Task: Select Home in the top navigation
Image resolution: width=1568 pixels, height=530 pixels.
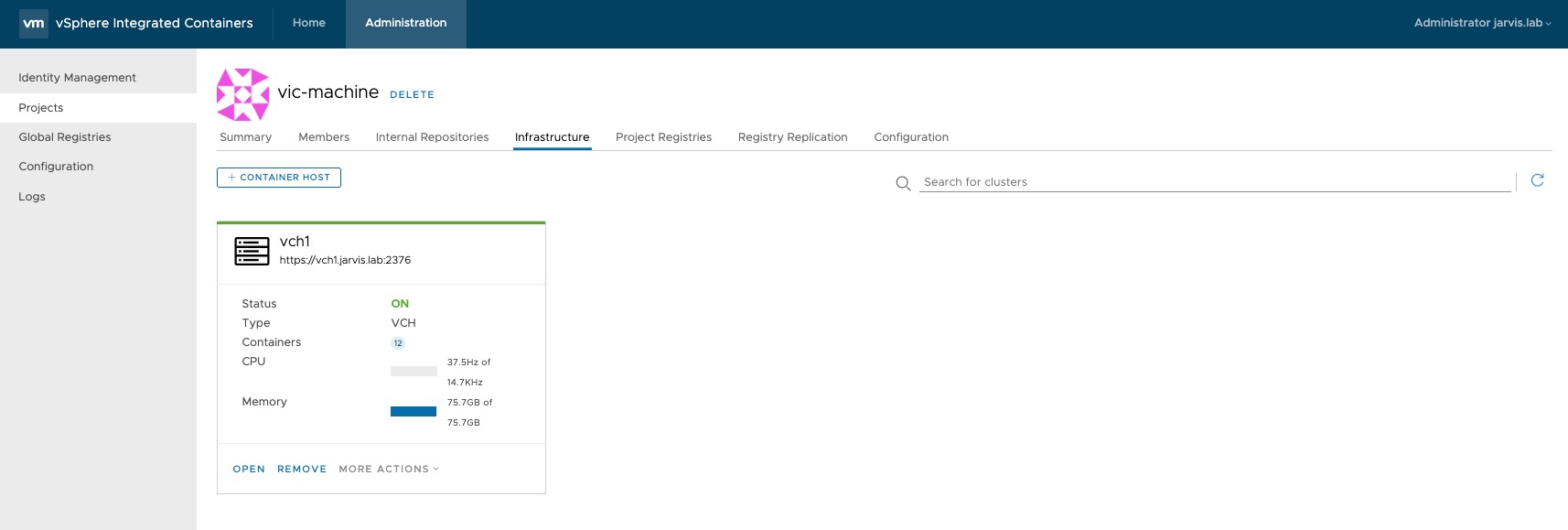Action: click(309, 23)
